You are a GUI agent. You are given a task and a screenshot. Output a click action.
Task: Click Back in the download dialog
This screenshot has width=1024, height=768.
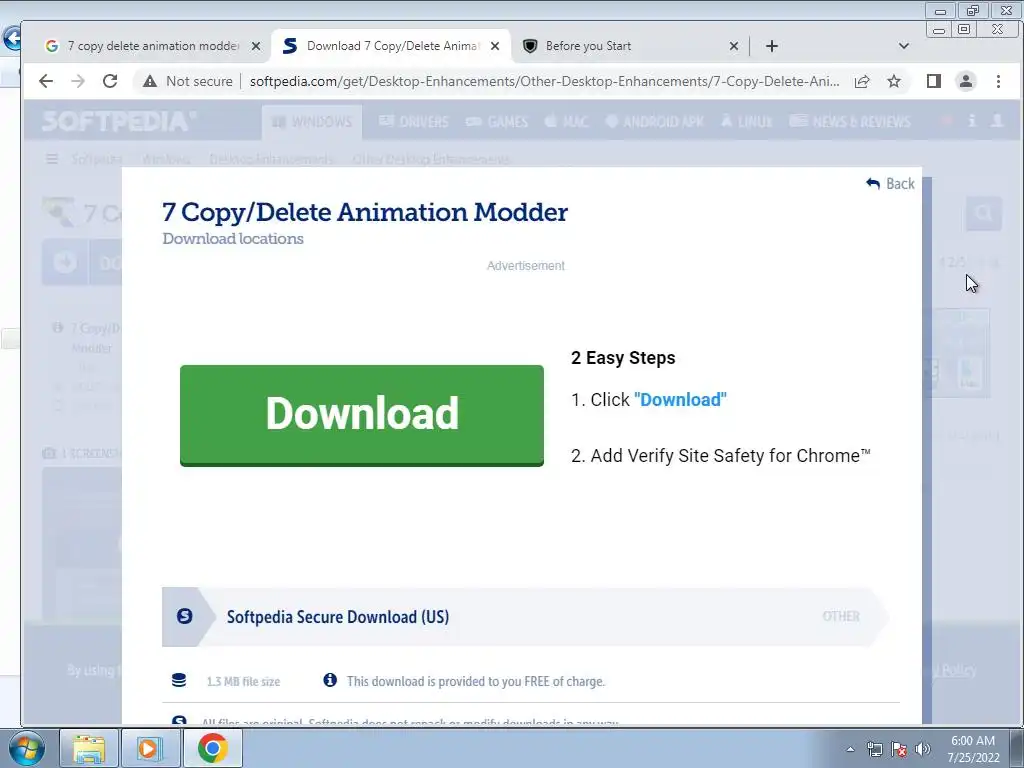[x=890, y=184]
